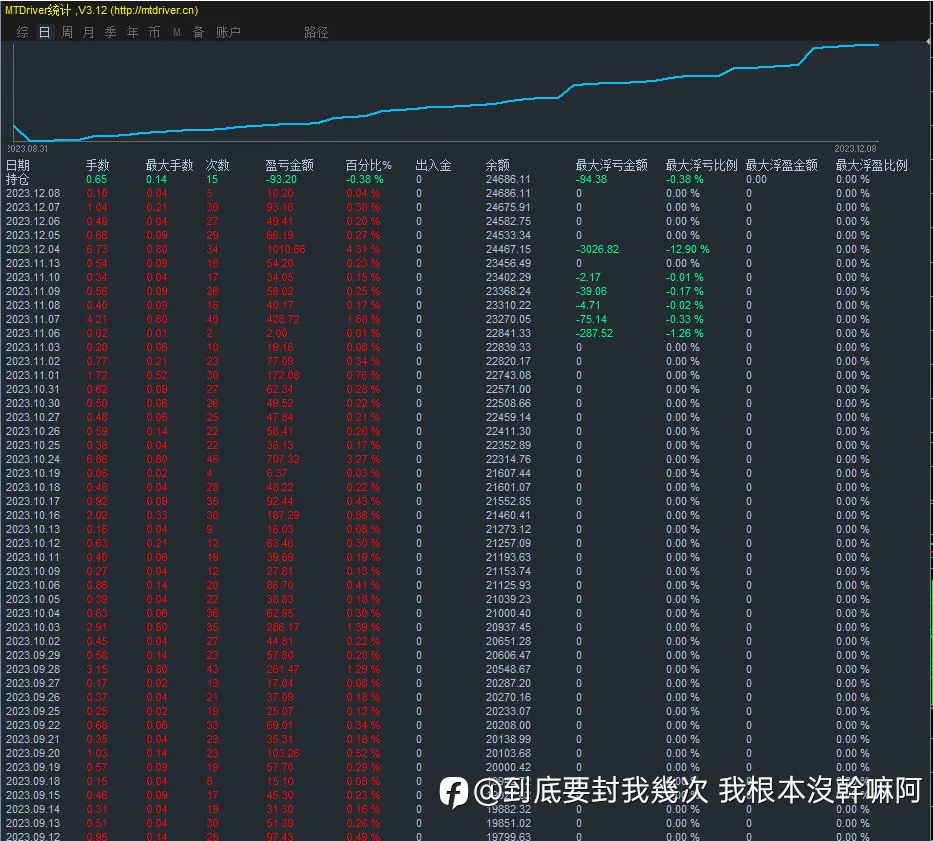Select the 2023.12.08 date row

pos(33,193)
